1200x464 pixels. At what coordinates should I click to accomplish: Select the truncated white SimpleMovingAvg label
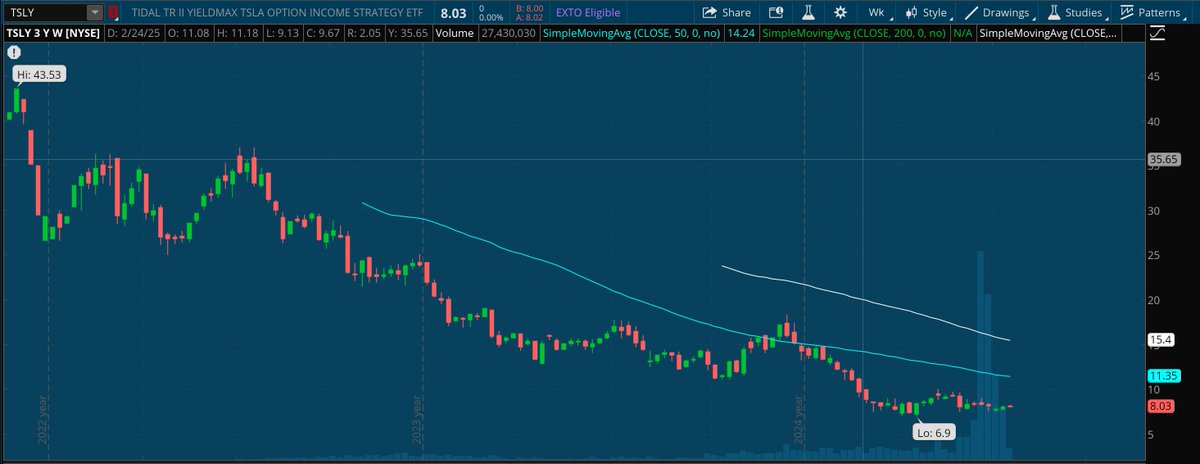pos(1046,34)
